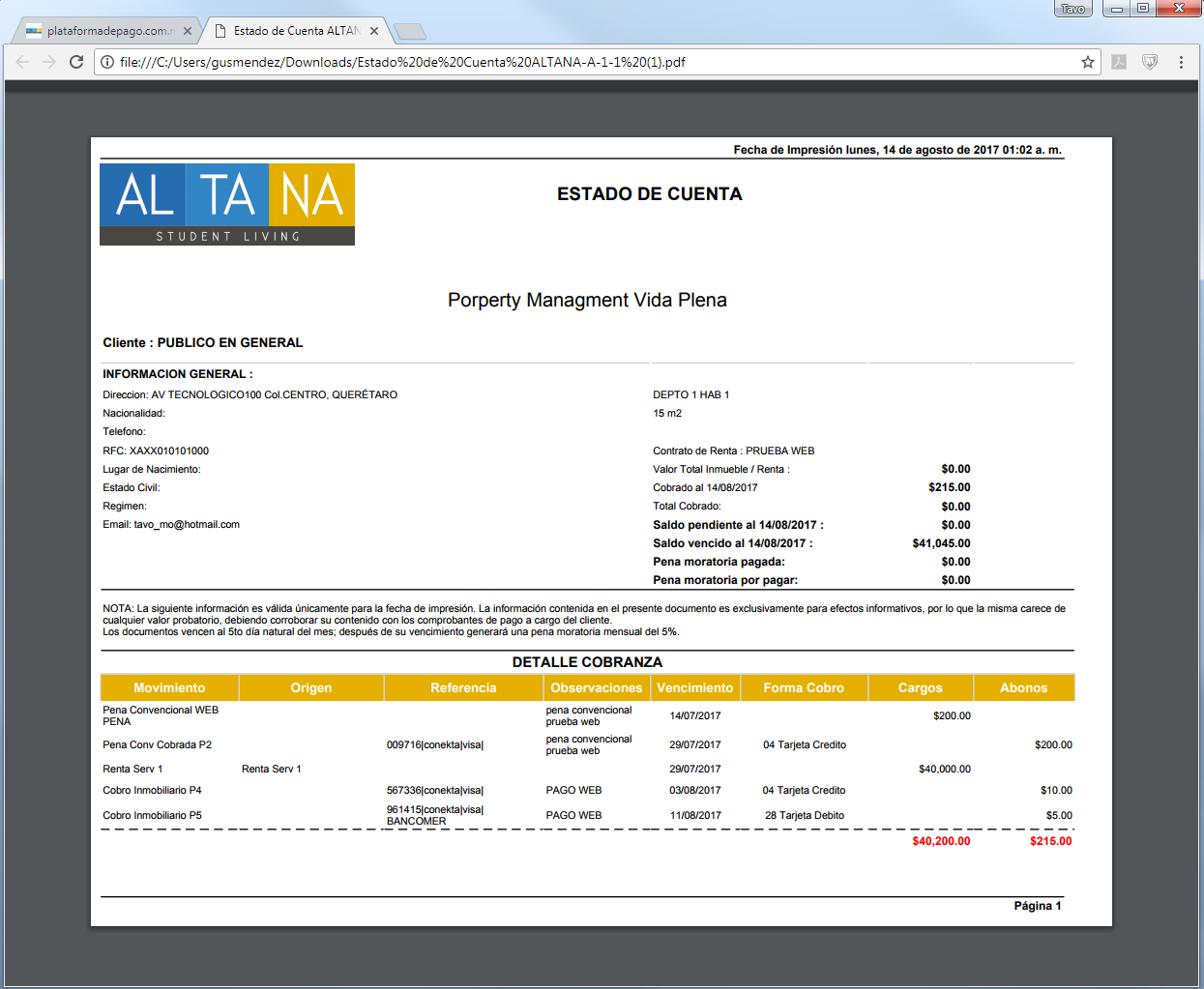The width and height of the screenshot is (1204, 989).
Task: Click the browser forward arrow
Action: (49, 62)
